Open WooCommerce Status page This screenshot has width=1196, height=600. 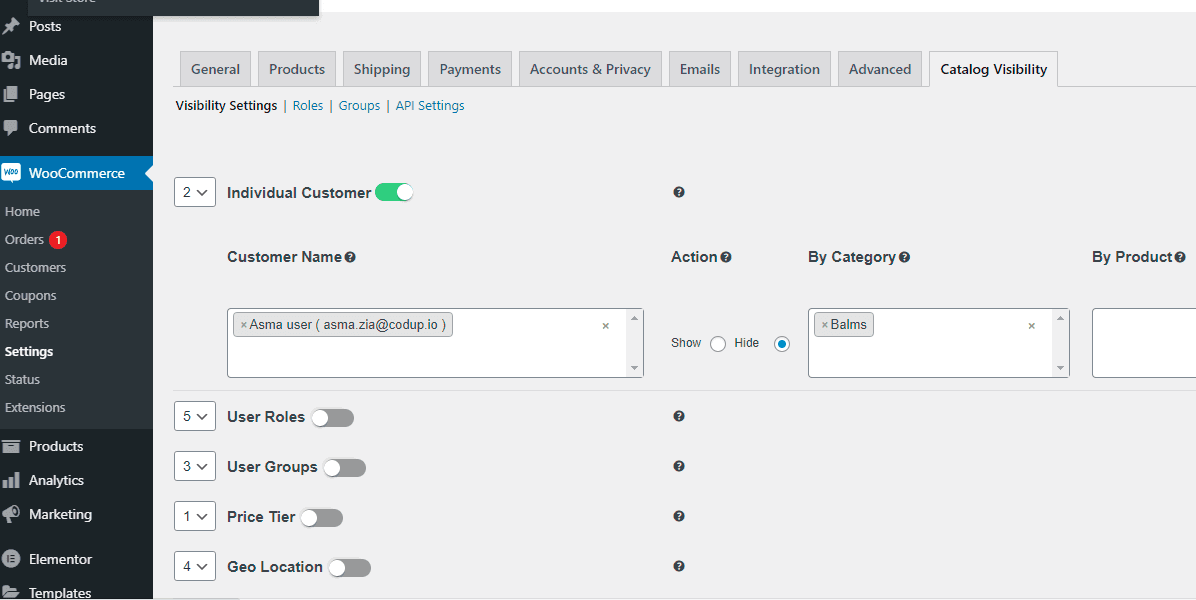click(x=22, y=379)
